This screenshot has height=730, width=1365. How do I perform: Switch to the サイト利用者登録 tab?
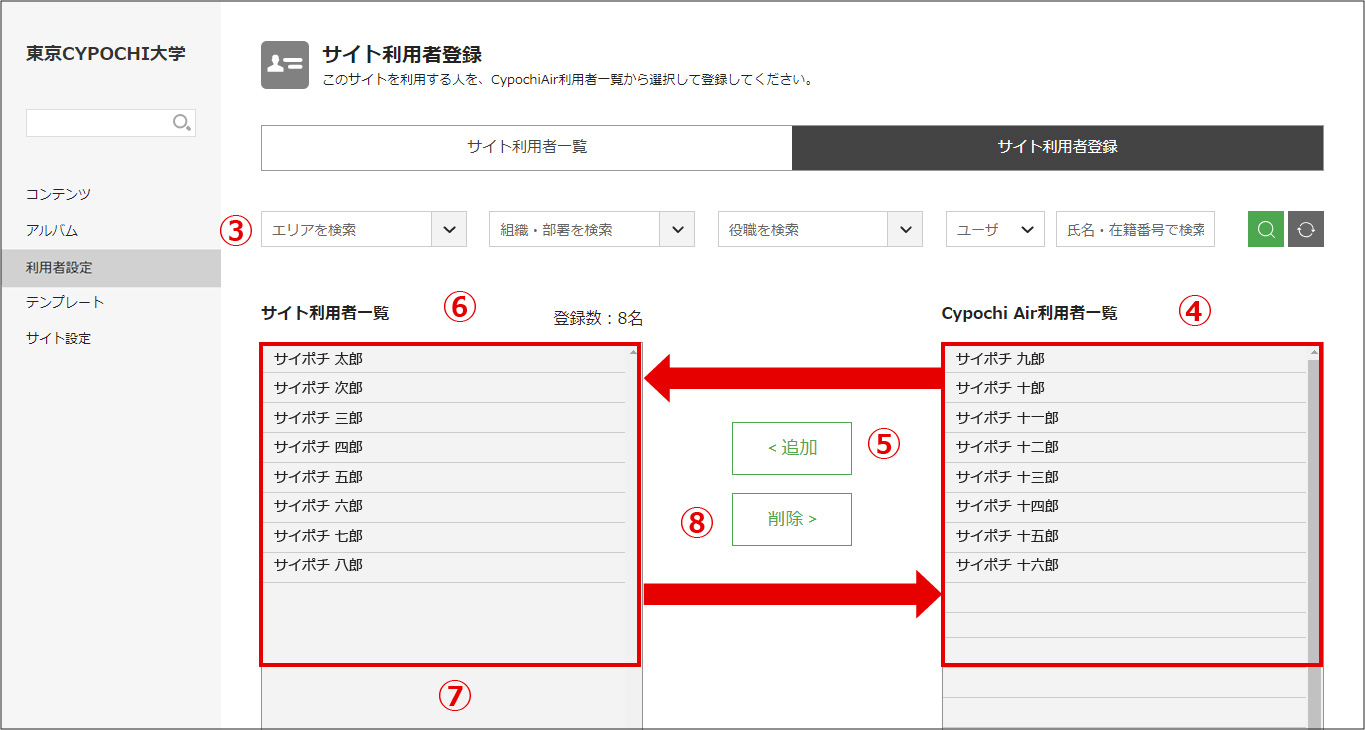[x=1057, y=147]
